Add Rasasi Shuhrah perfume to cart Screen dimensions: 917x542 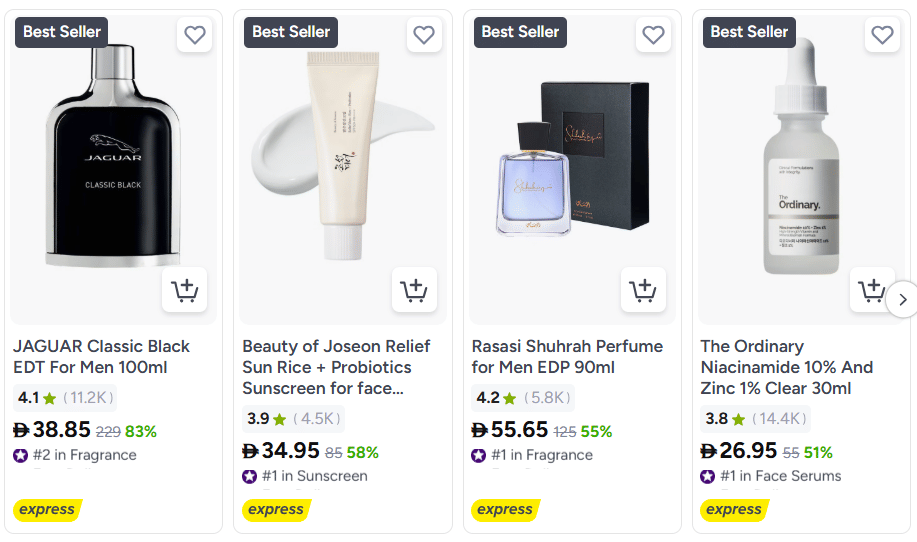pyautogui.click(x=643, y=291)
